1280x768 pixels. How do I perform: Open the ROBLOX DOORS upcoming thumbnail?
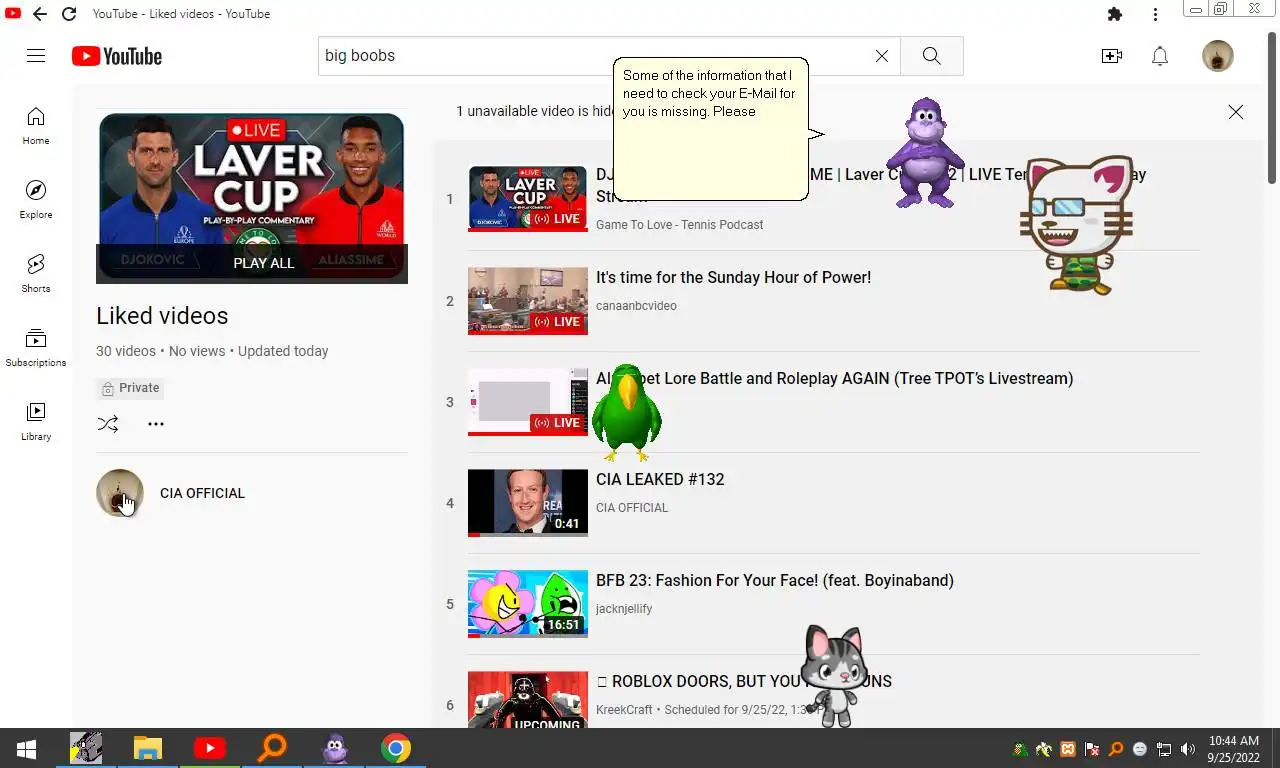tap(528, 699)
